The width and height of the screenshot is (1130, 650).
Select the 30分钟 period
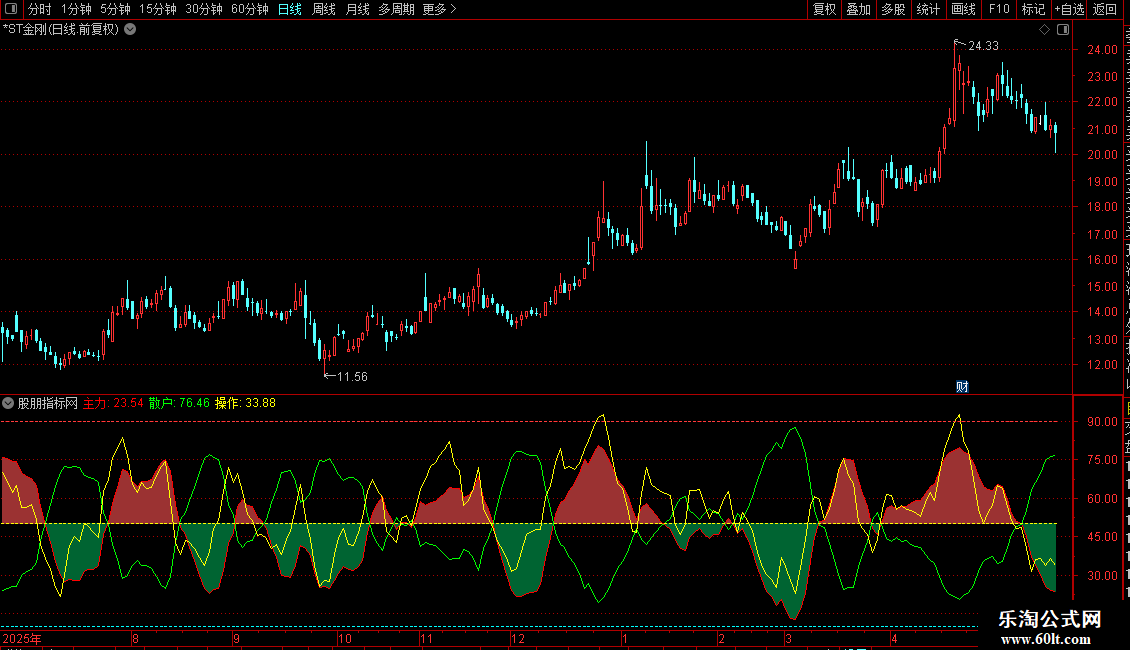coord(204,9)
